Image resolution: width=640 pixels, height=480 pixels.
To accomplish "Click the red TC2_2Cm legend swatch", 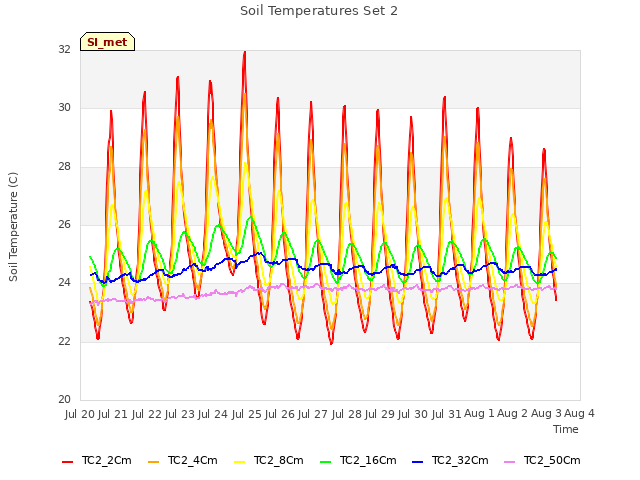I will coord(67,462).
